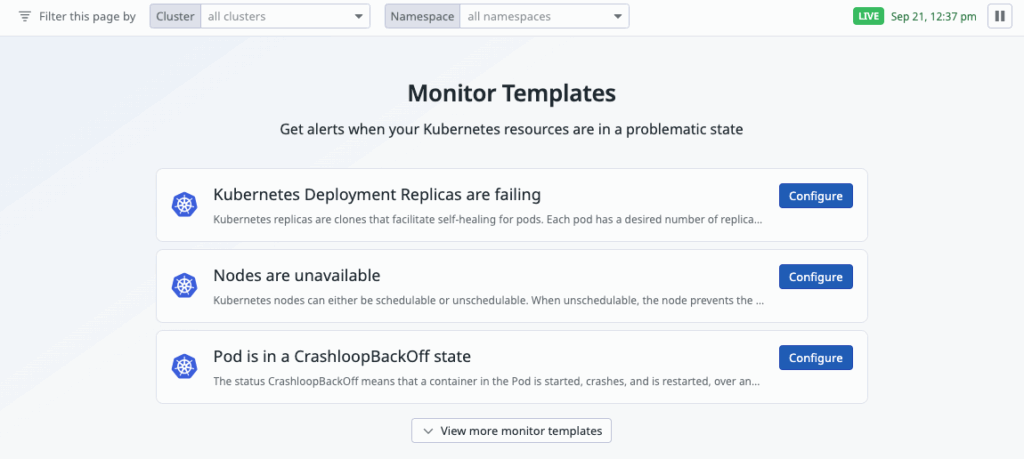Image resolution: width=1024 pixels, height=459 pixels.
Task: Select the Kubernetes Deployment Replicas are failing title
Action: click(377, 194)
